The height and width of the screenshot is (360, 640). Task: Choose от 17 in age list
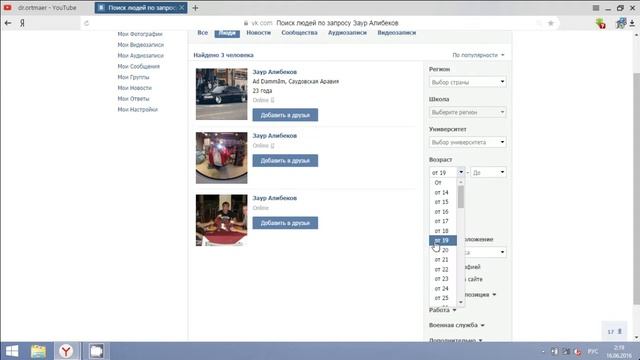443,221
